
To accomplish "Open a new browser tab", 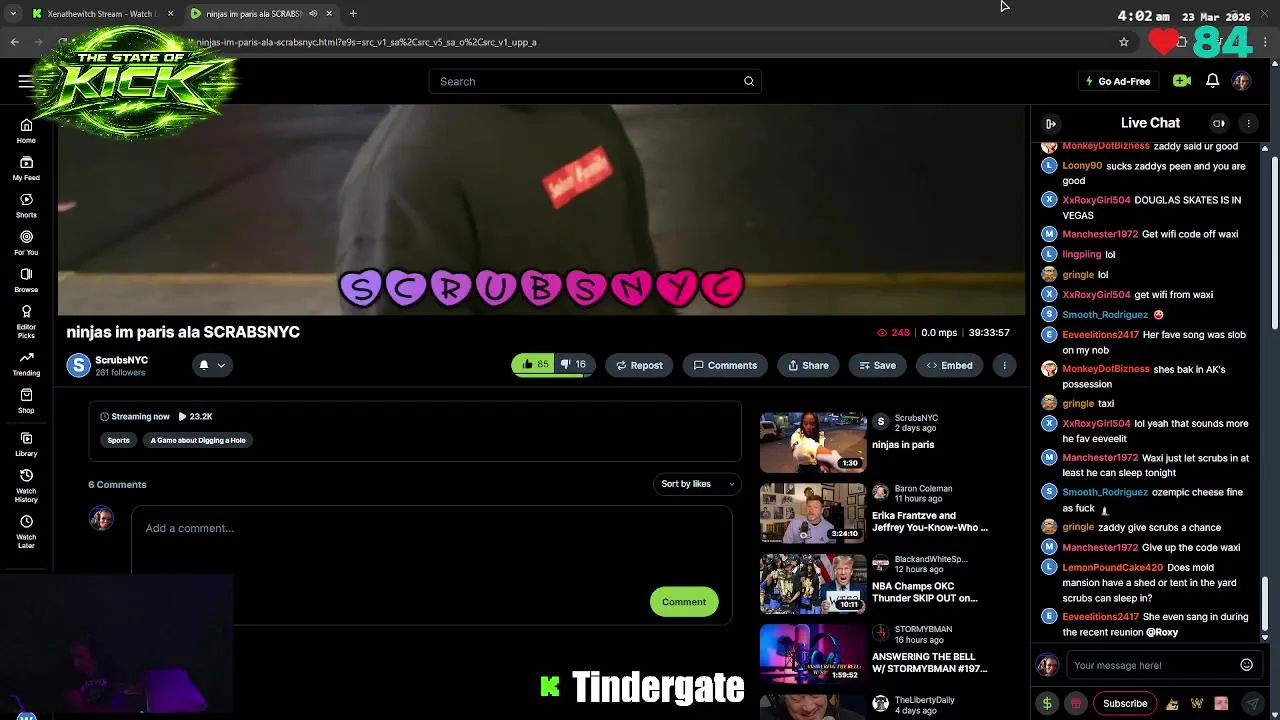I will tap(353, 14).
